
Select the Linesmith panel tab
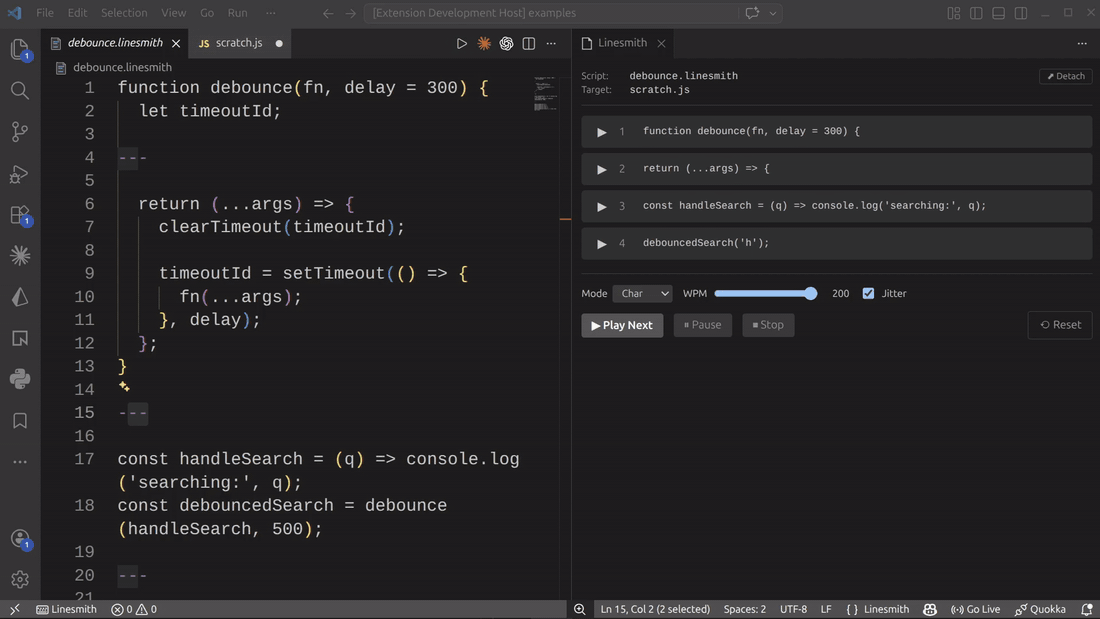[x=622, y=43]
